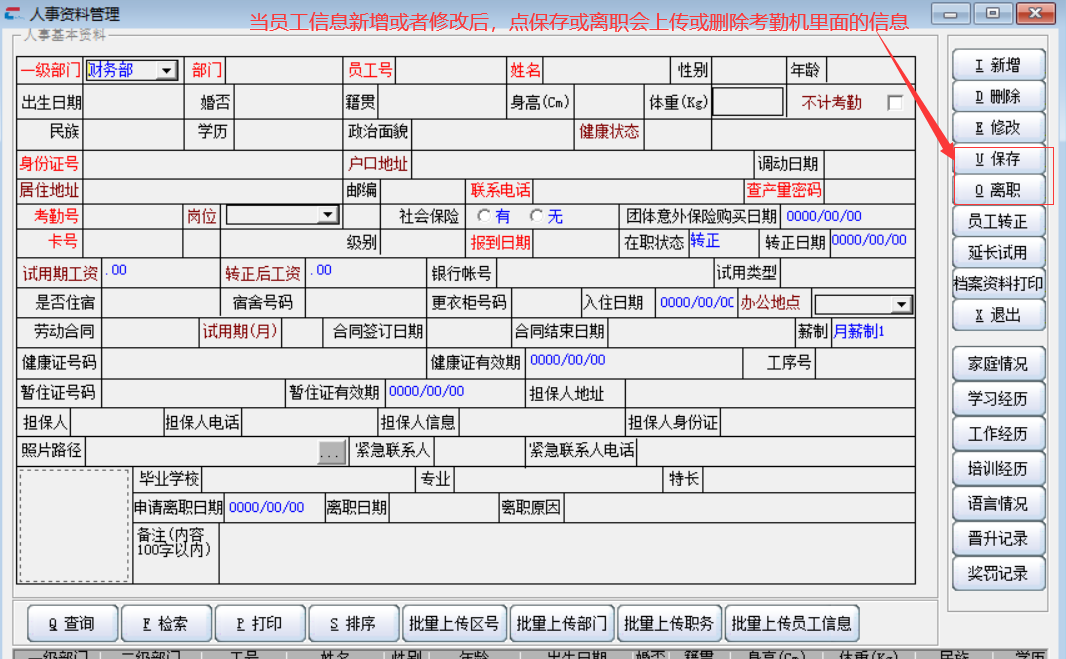This screenshot has width=1066, height=659.
Task: Maximize the 人事资料管理 window
Action: 993,13
